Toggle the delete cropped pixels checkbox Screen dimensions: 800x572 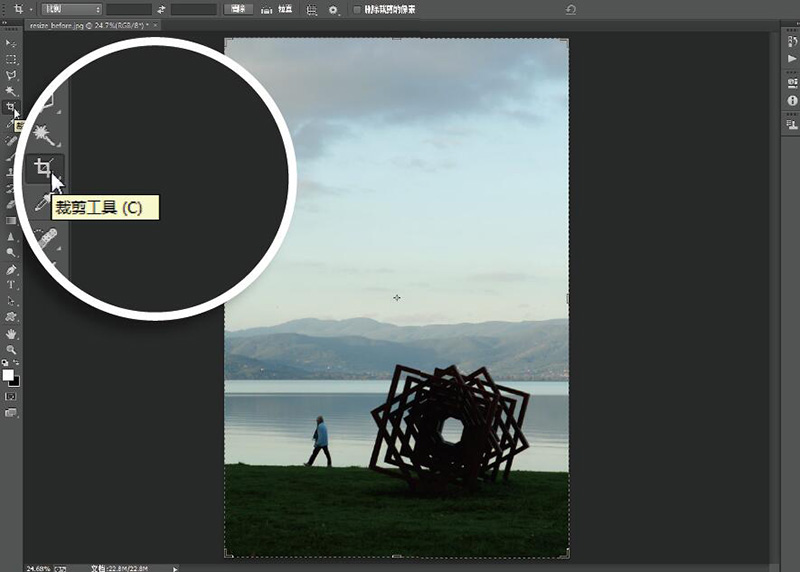click(x=358, y=9)
